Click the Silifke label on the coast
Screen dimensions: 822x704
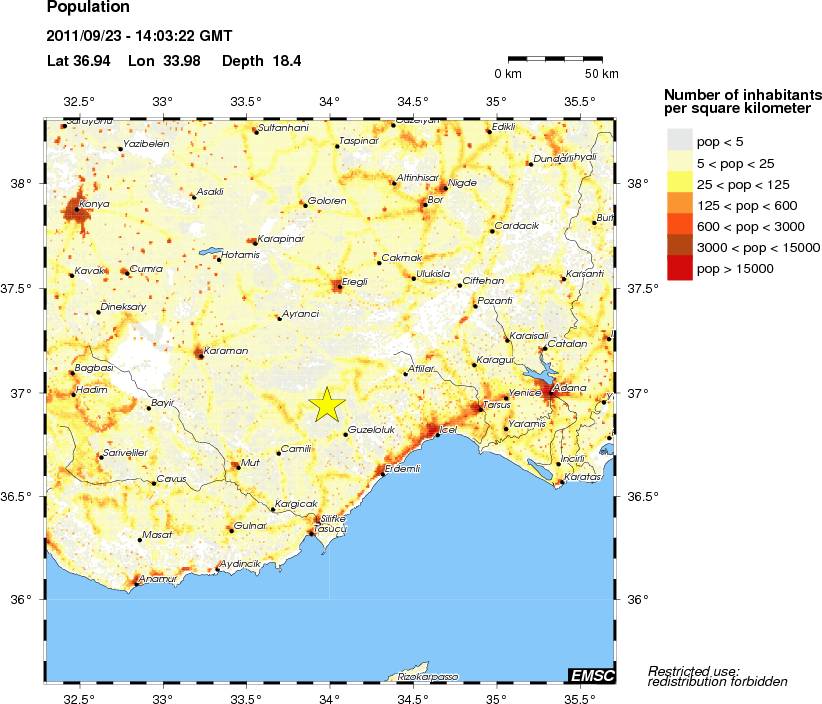pos(333,519)
